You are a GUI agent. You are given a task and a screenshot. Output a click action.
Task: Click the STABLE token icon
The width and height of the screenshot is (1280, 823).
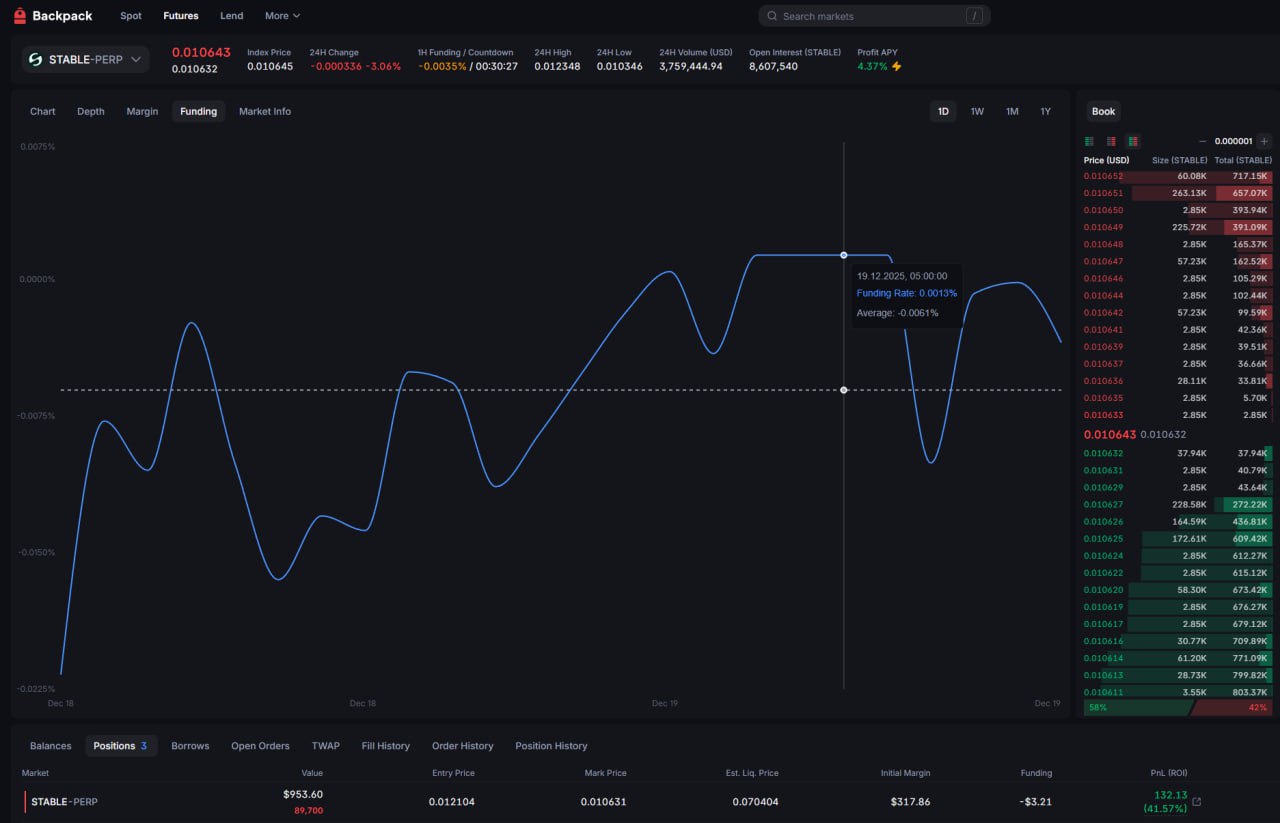[35, 60]
